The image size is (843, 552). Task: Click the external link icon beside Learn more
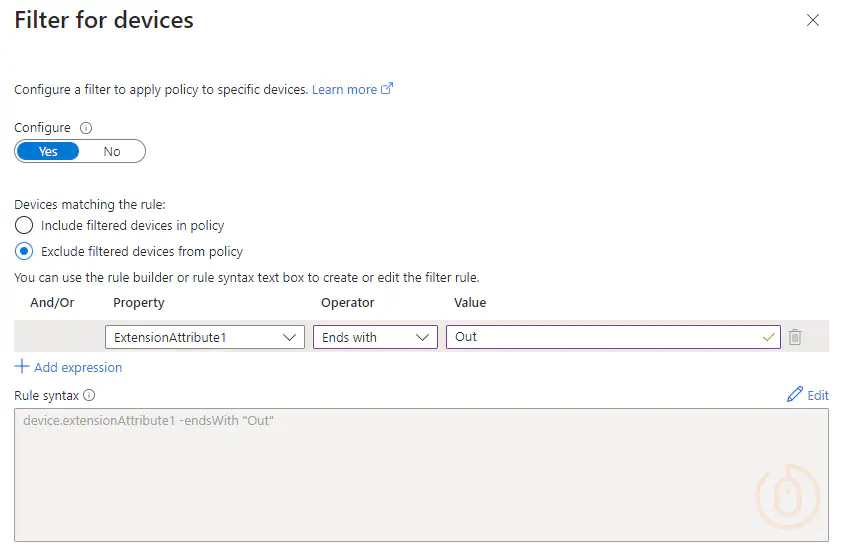coord(387,88)
